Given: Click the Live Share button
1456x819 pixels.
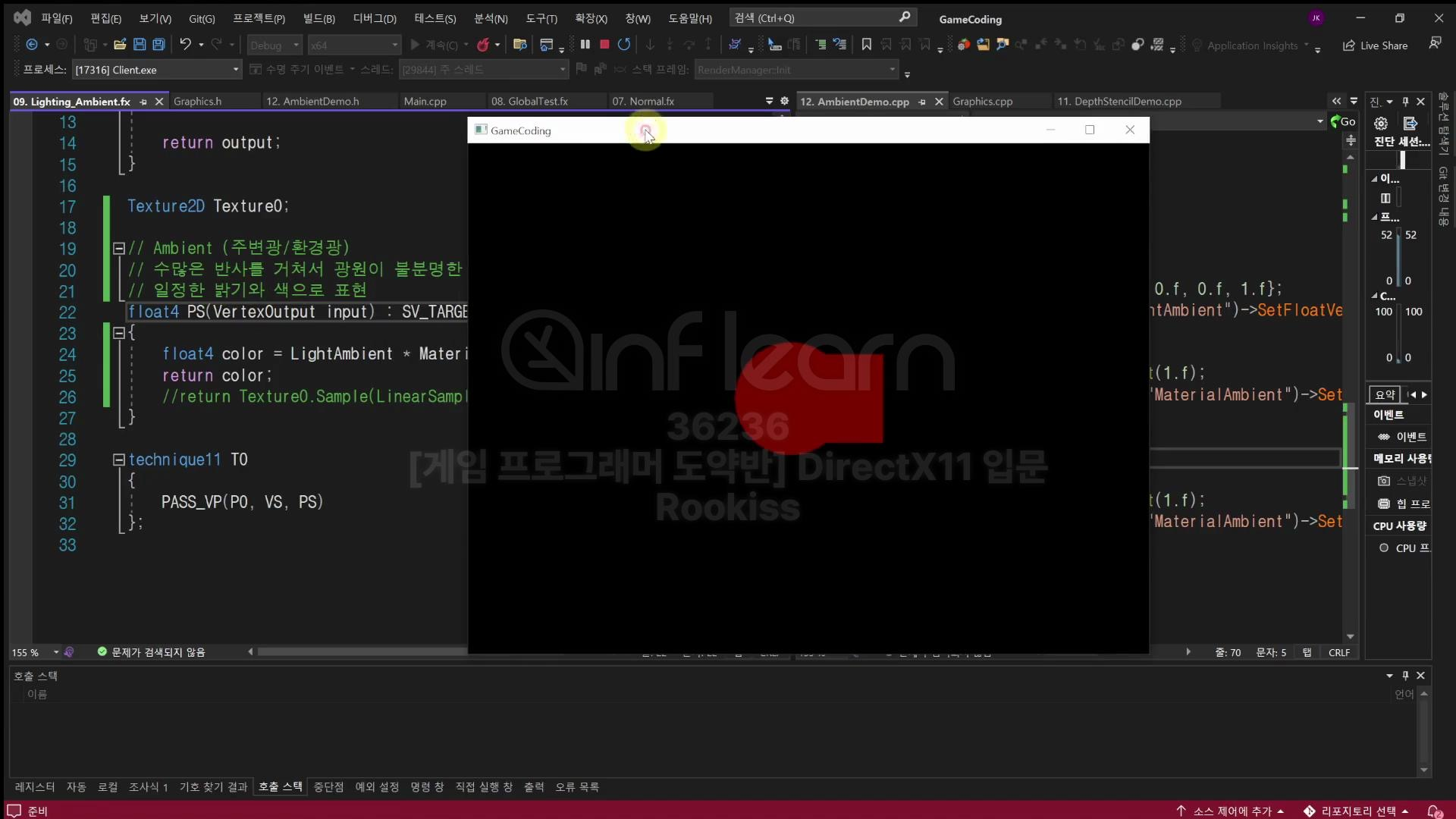Looking at the screenshot, I should [1375, 45].
